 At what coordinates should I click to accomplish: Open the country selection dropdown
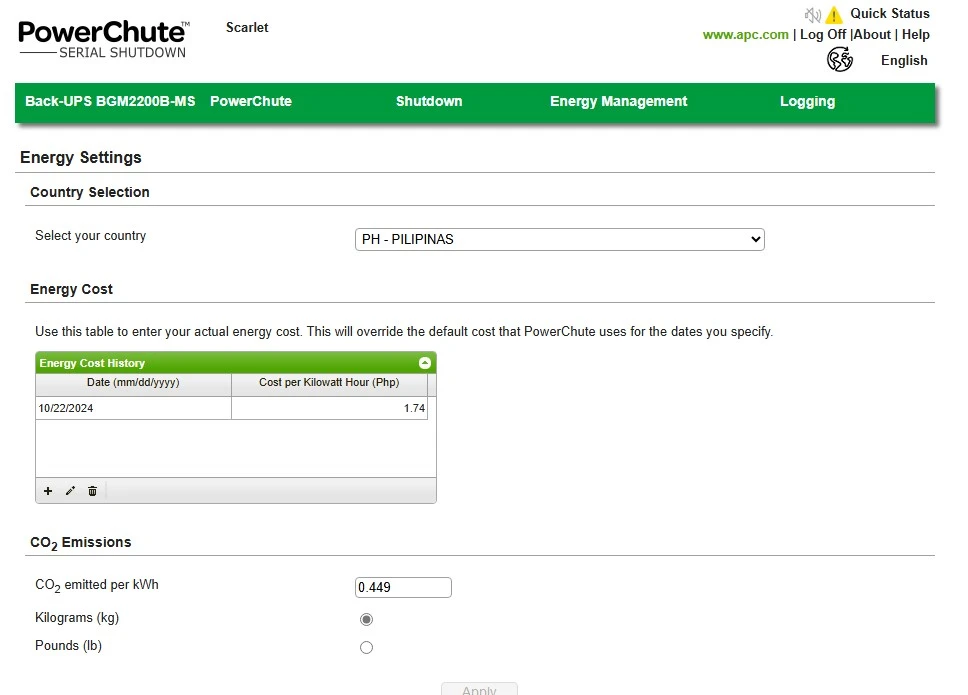coord(560,239)
